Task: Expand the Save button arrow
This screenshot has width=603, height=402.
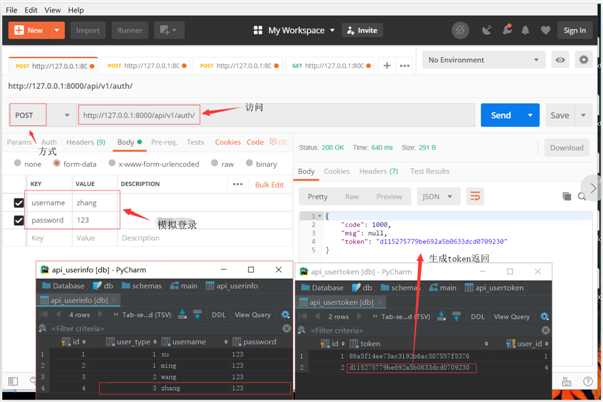Action: tap(583, 115)
